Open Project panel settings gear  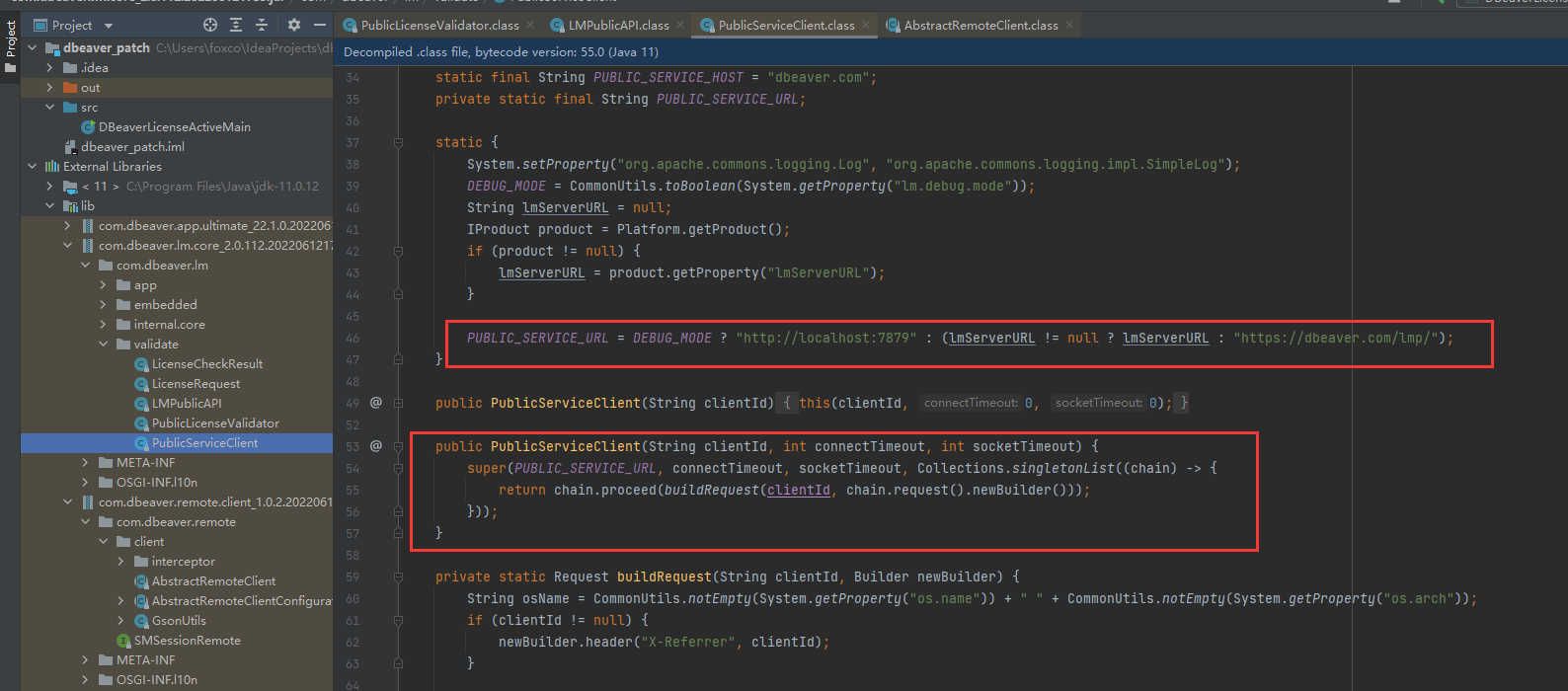(x=293, y=25)
